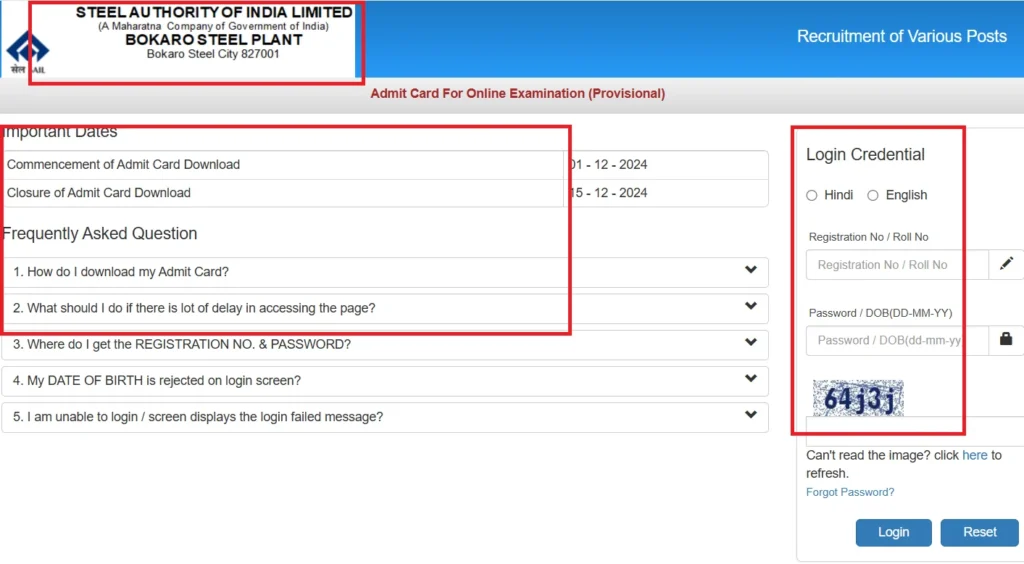Click 'STEEL AUTHORITY OF INDIA LIMITED' header text
The height and width of the screenshot is (564, 1024).
click(214, 12)
